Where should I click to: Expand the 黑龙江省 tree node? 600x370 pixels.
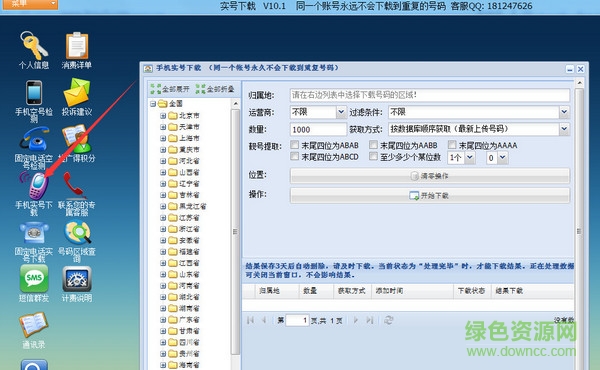point(163,206)
